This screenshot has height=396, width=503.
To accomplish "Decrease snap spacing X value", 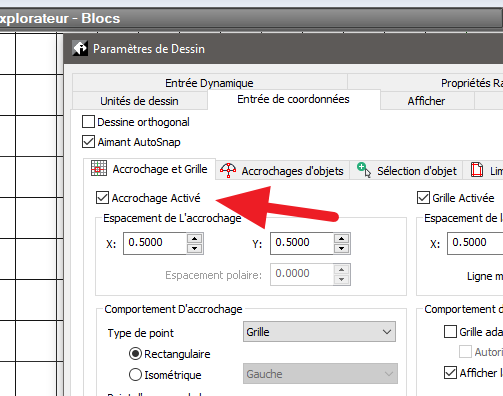I will click(195, 248).
